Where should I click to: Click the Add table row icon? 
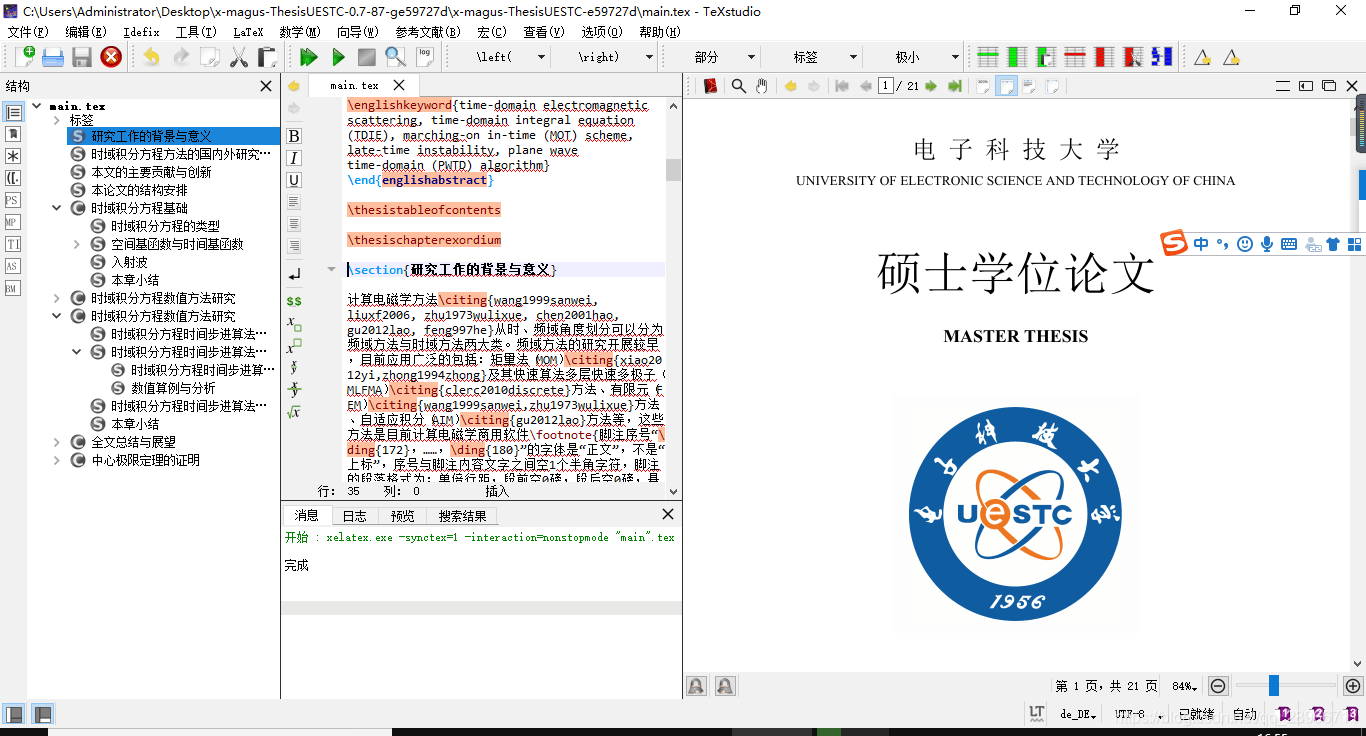click(x=988, y=57)
